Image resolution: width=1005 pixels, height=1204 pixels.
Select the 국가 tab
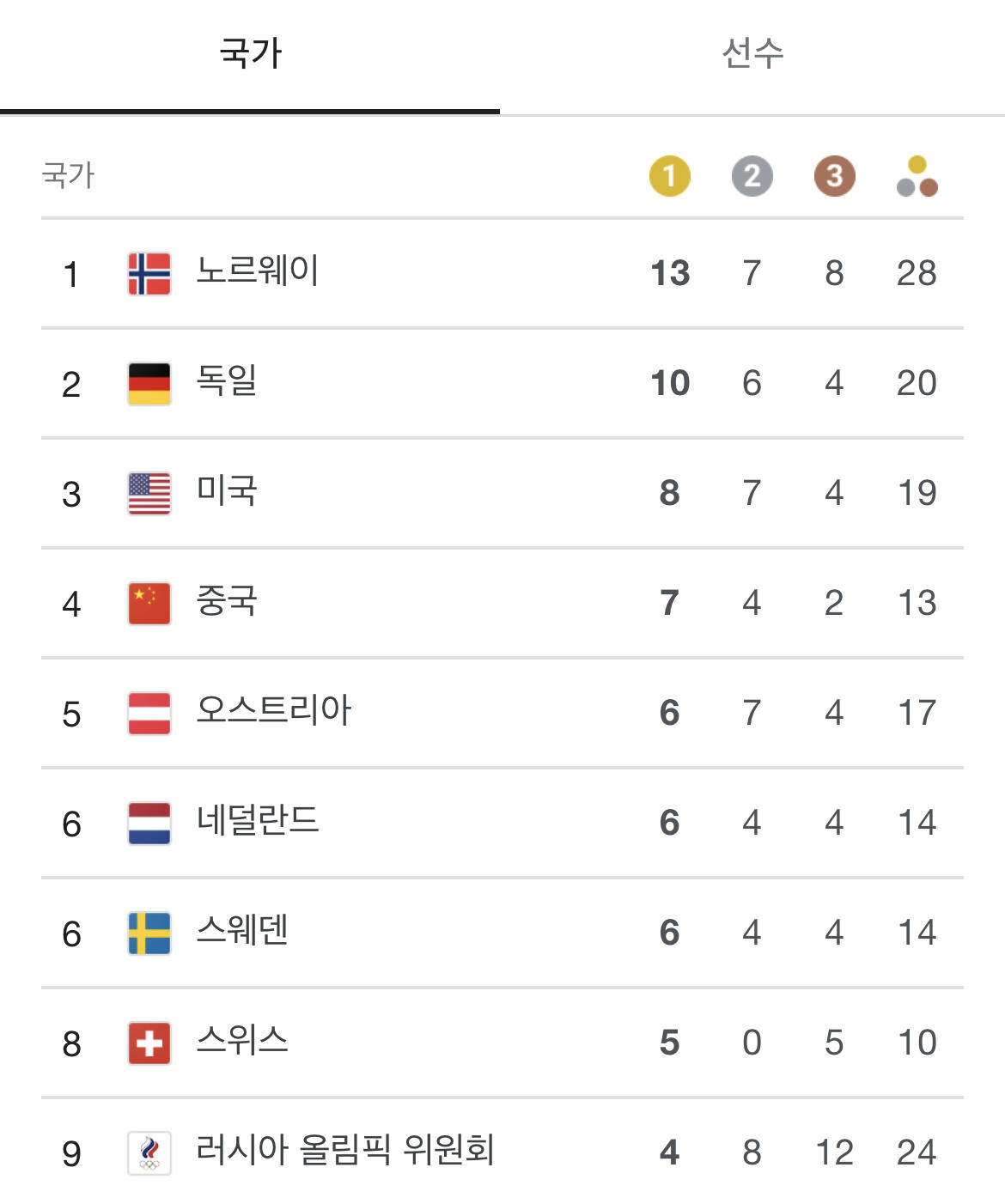tap(250, 53)
